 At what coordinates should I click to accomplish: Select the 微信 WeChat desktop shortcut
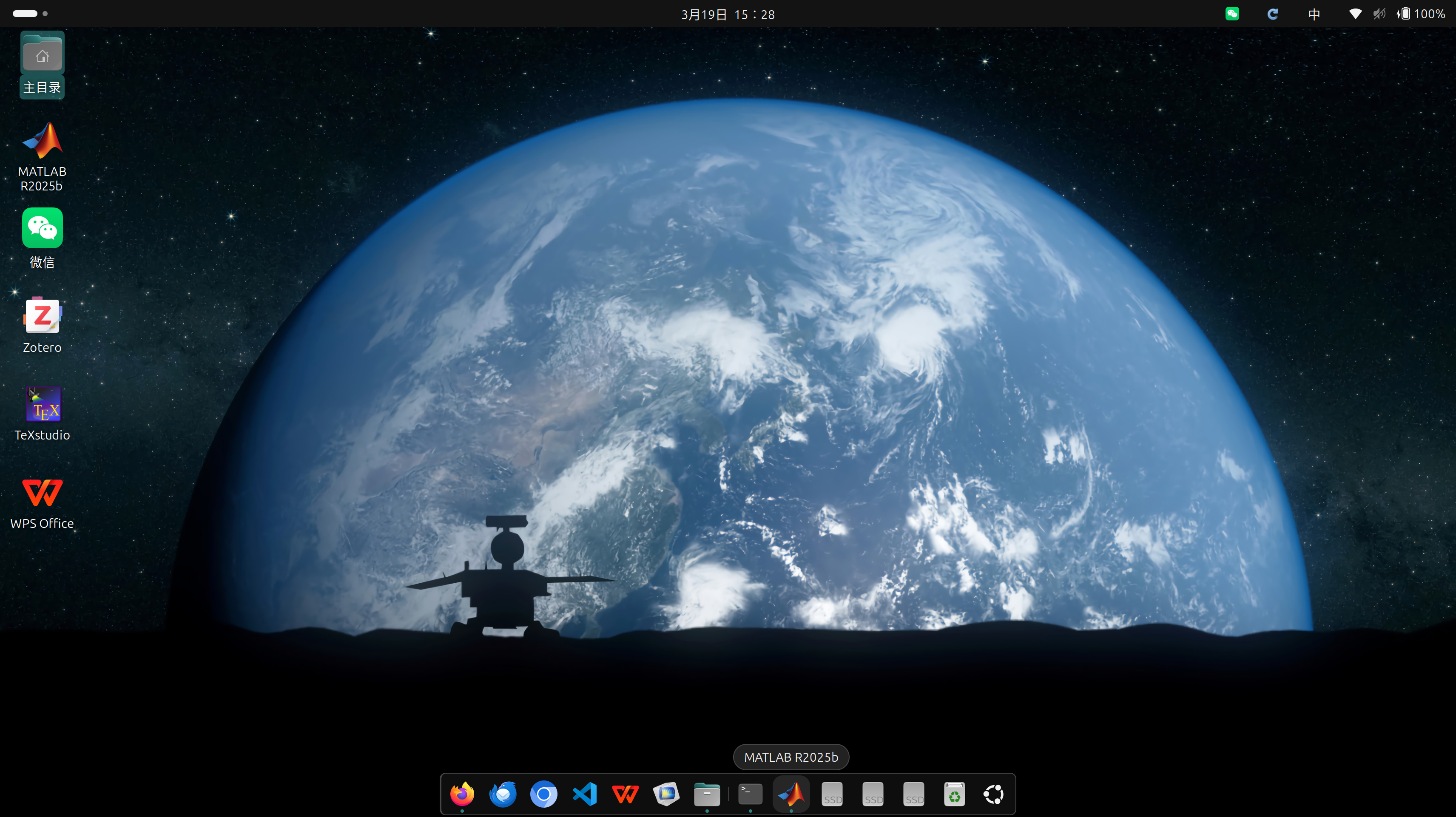tap(42, 238)
